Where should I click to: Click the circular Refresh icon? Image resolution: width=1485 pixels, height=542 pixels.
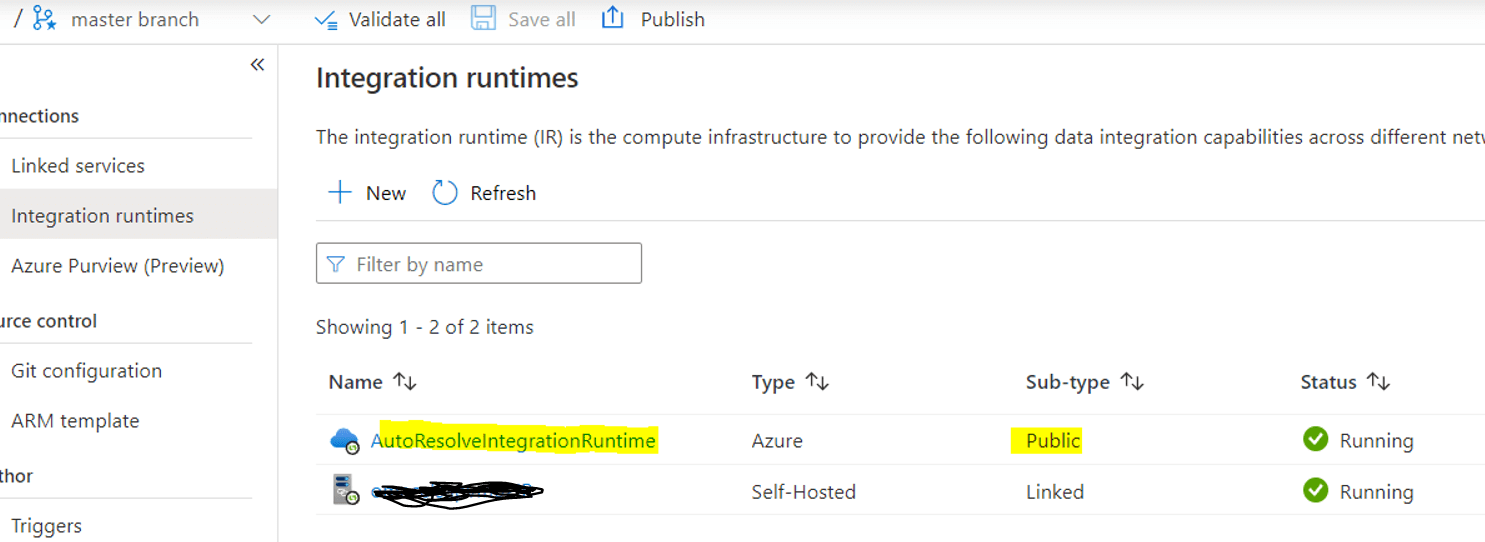tap(444, 193)
